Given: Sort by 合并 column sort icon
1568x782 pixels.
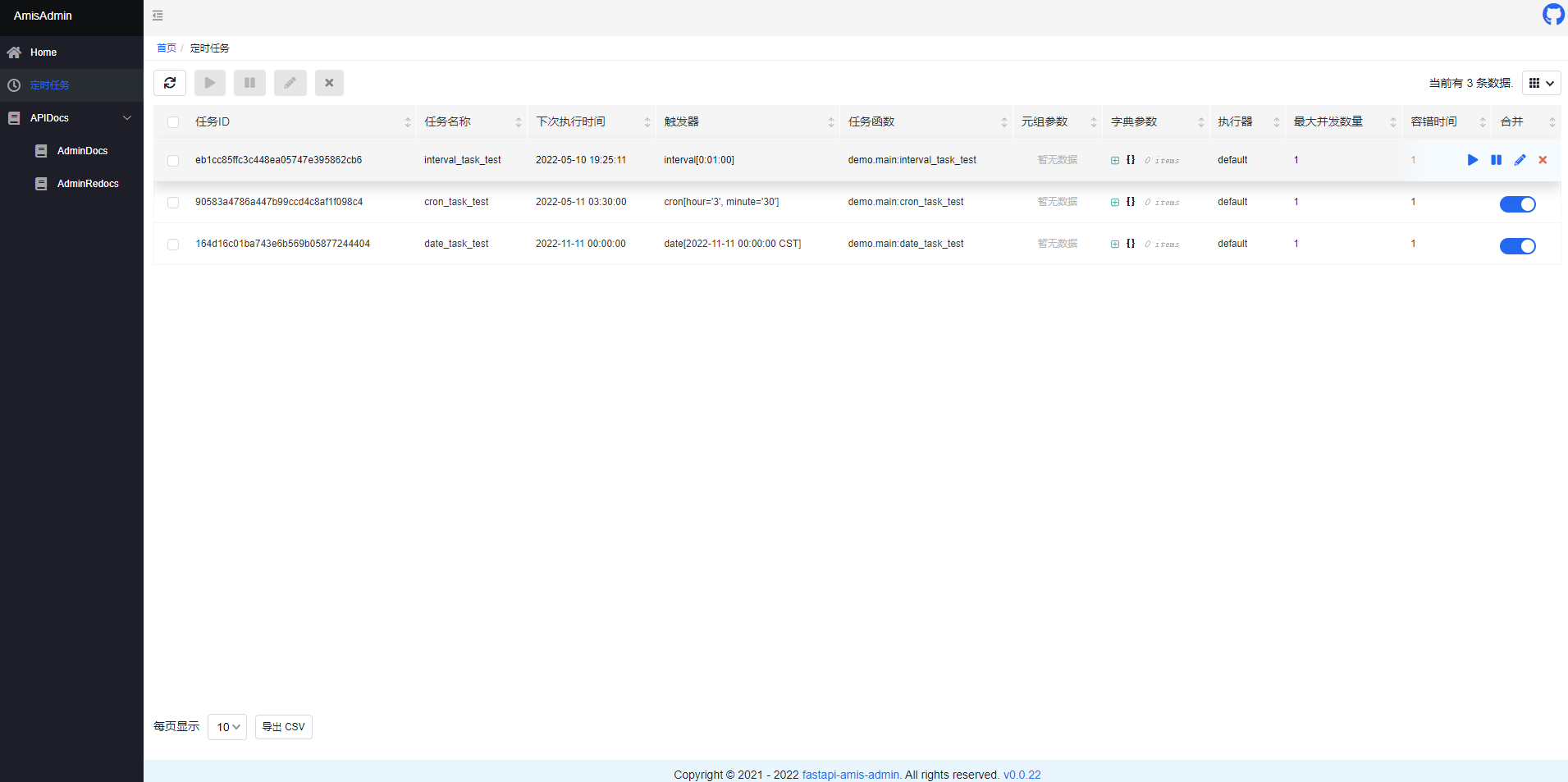Looking at the screenshot, I should (1552, 122).
